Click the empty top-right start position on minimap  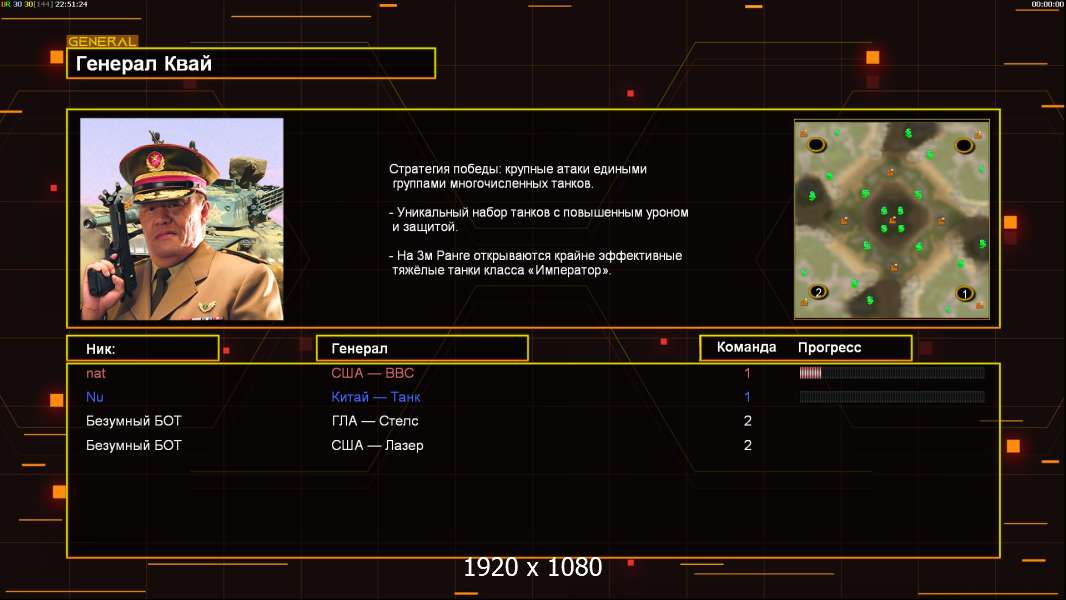964,145
